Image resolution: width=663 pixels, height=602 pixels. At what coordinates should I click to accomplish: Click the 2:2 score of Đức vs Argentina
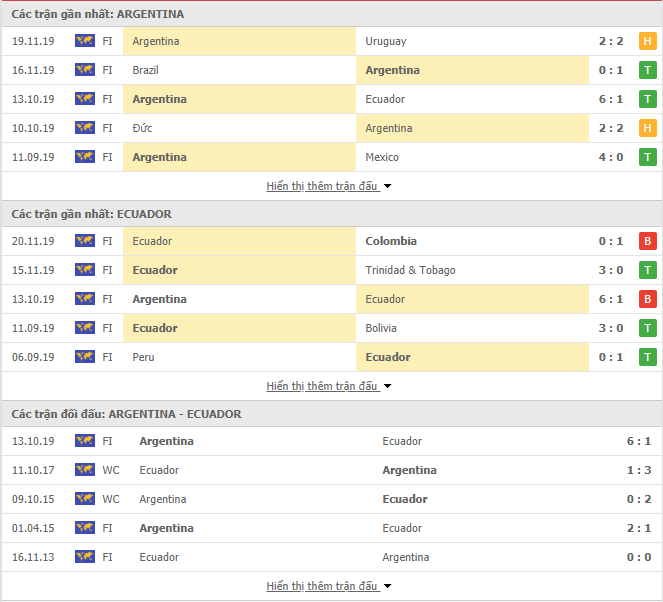coord(611,128)
